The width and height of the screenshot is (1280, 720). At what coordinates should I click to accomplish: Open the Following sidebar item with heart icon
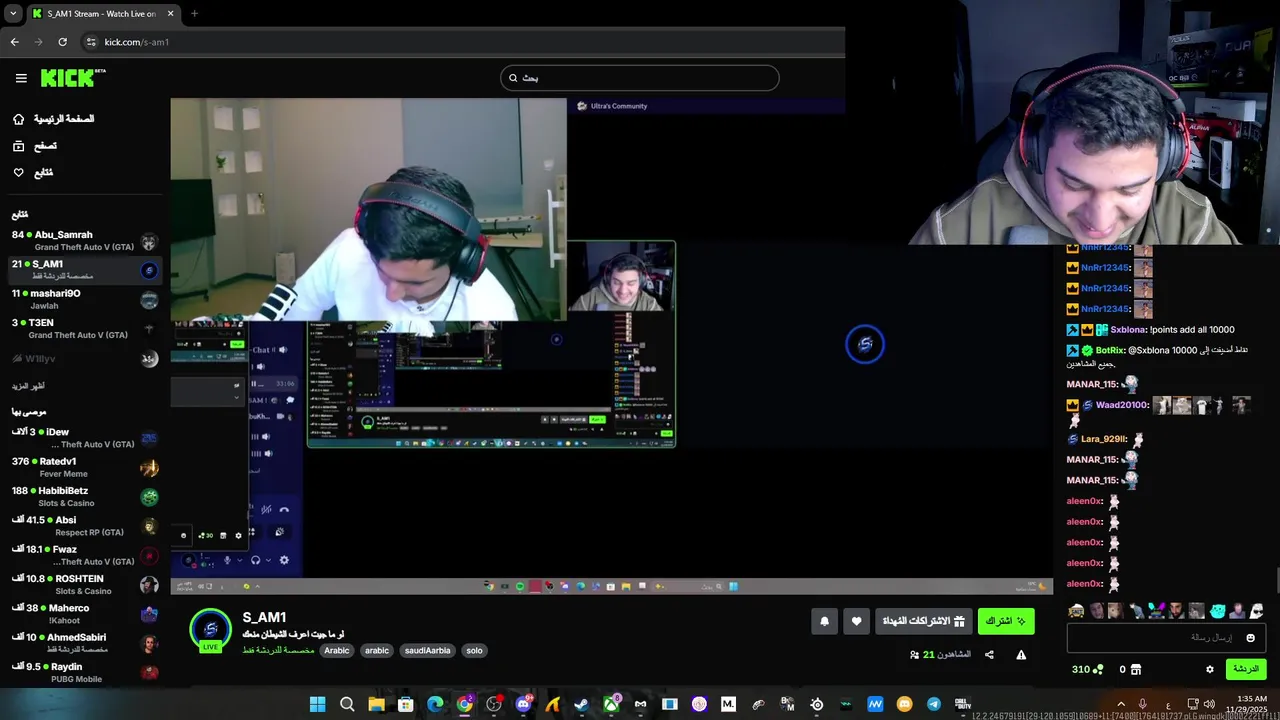33,173
